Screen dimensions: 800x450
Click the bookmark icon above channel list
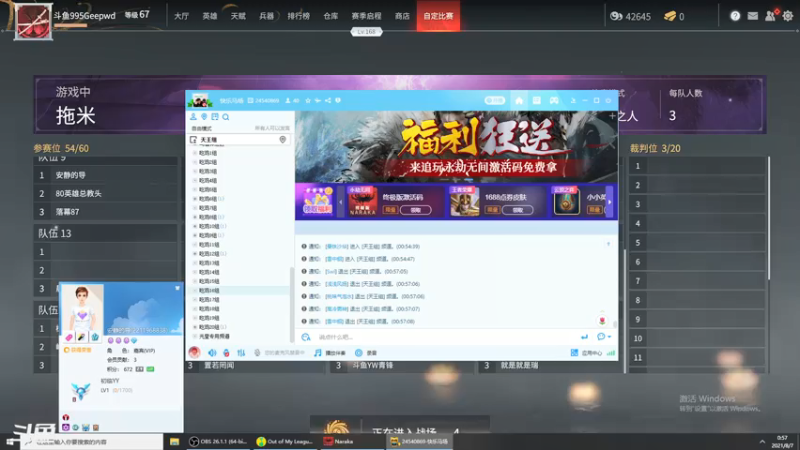pyautogui.click(x=215, y=117)
